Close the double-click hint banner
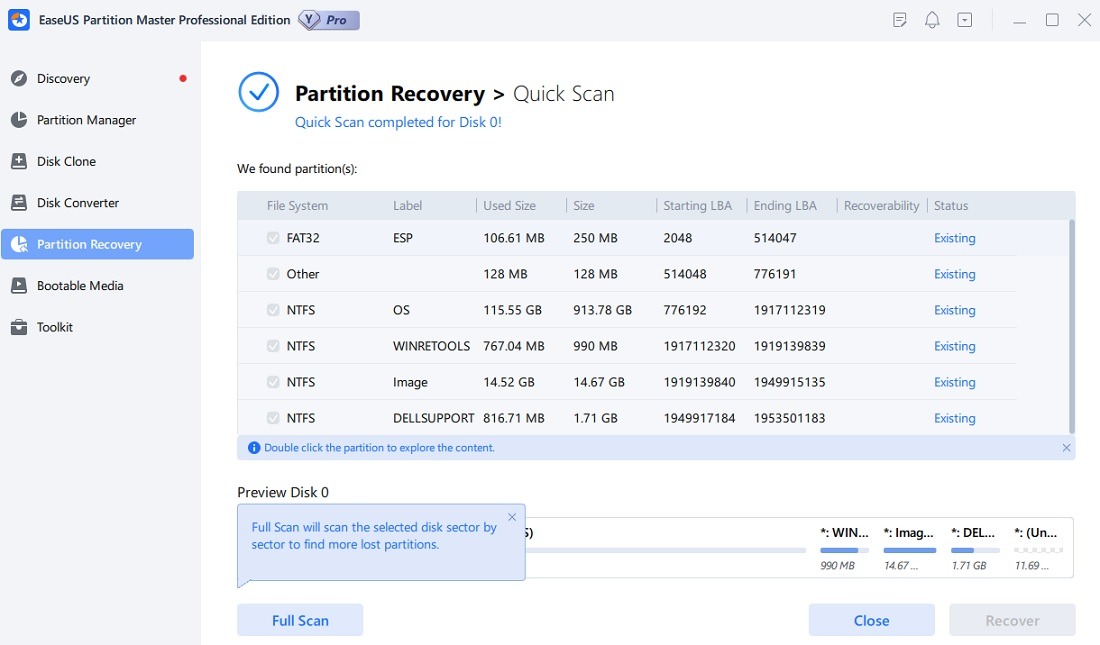 click(1066, 447)
